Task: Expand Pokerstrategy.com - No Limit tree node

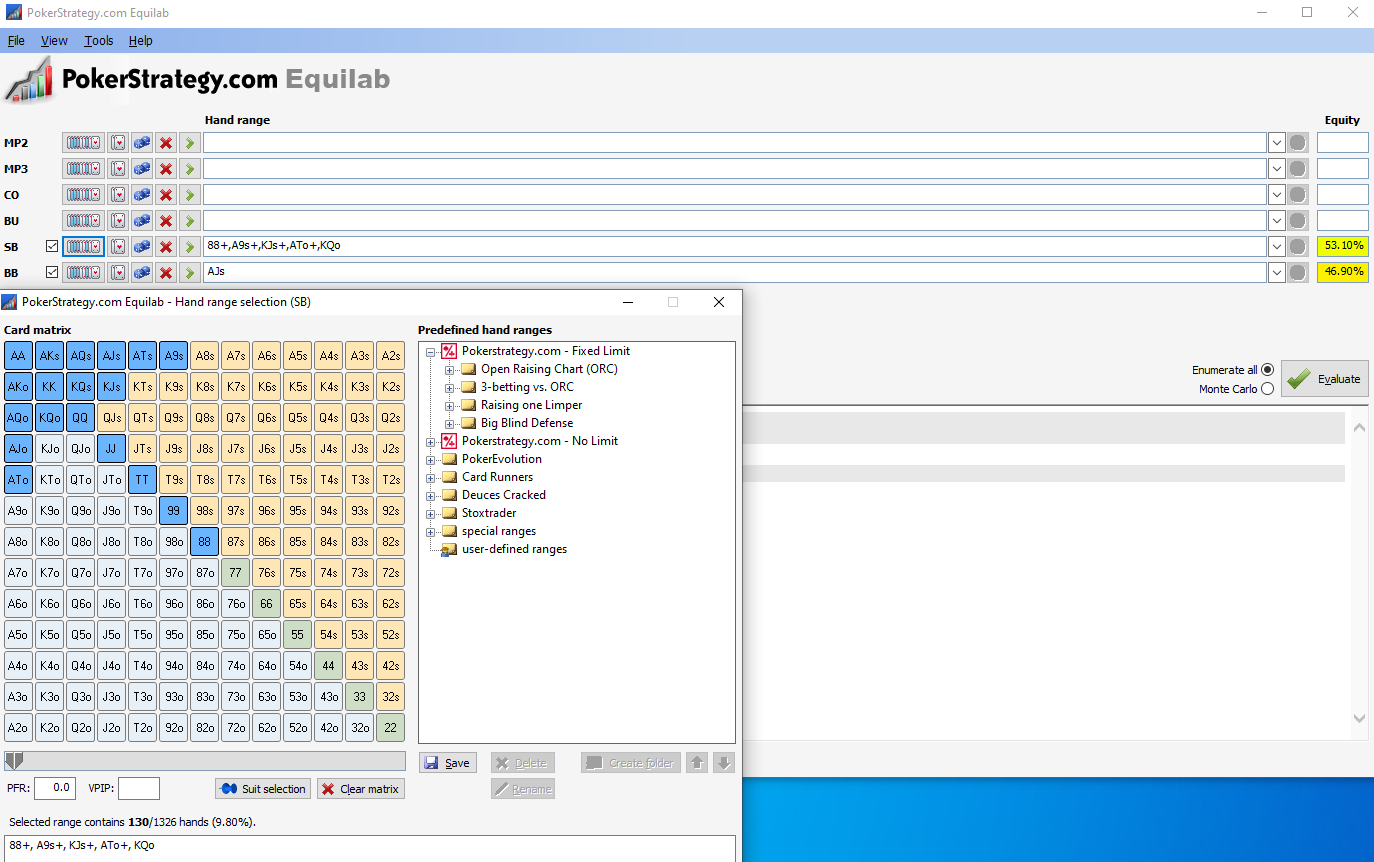Action: point(431,441)
